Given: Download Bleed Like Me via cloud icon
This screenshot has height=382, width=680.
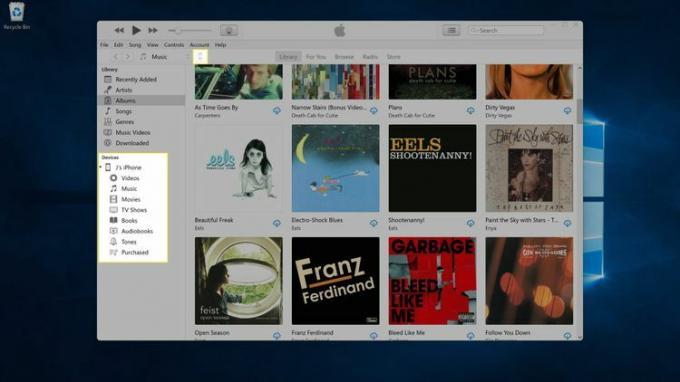Looking at the screenshot, I should 471,336.
